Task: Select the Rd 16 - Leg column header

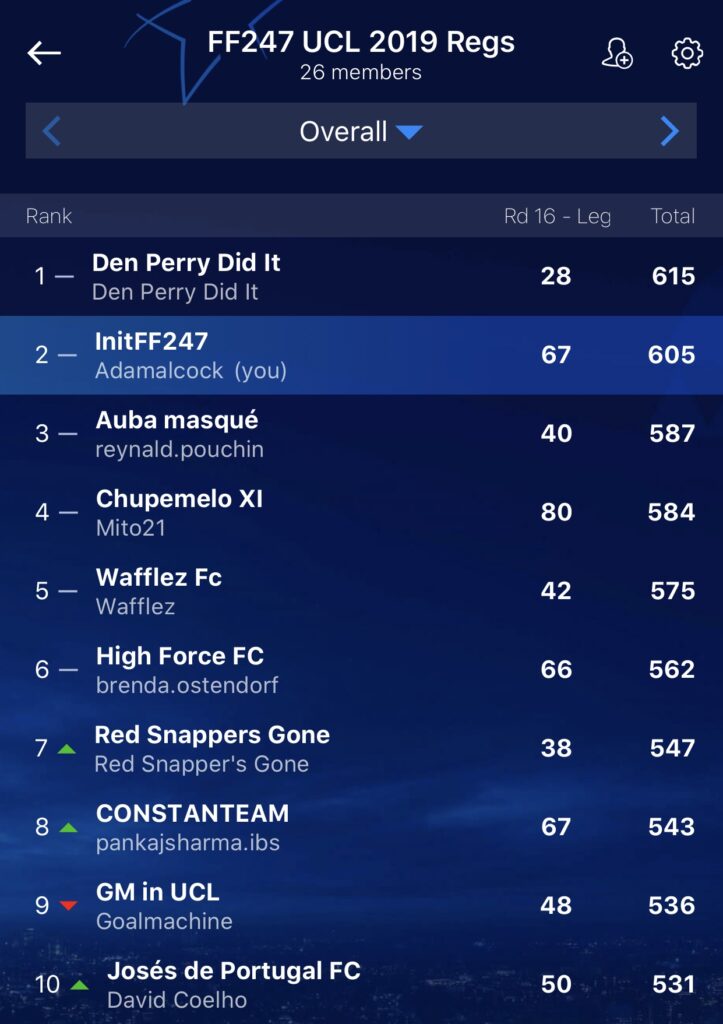Action: point(557,216)
